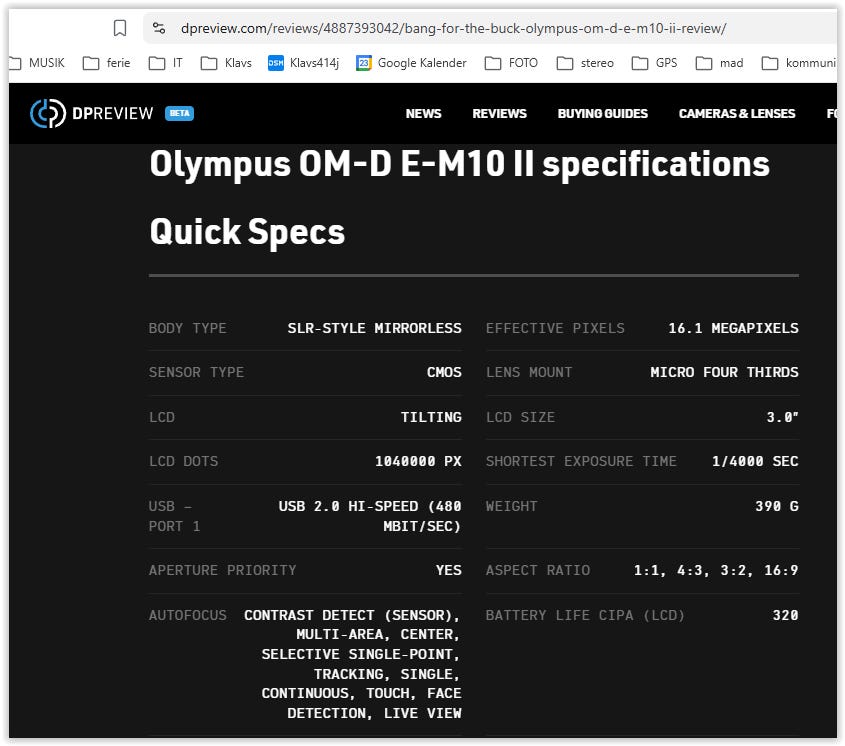Click the USB 2.0 HI-SPEED value
This screenshot has width=845, height=746.
point(370,516)
